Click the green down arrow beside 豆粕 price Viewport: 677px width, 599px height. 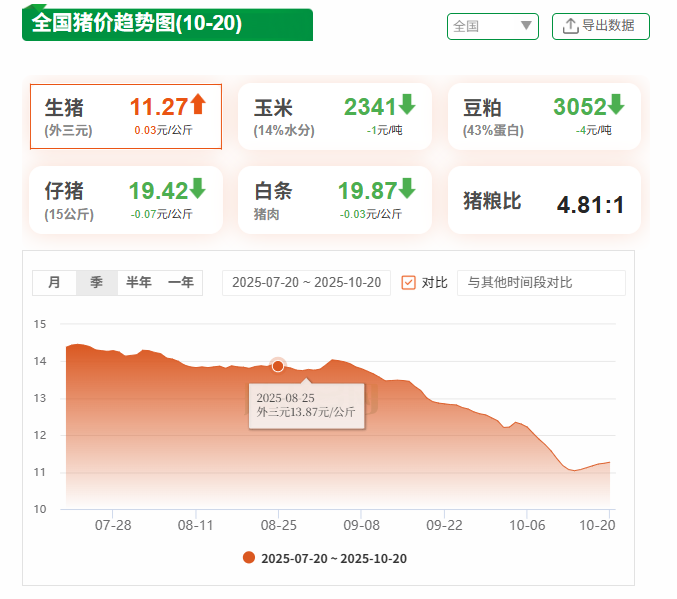click(616, 104)
